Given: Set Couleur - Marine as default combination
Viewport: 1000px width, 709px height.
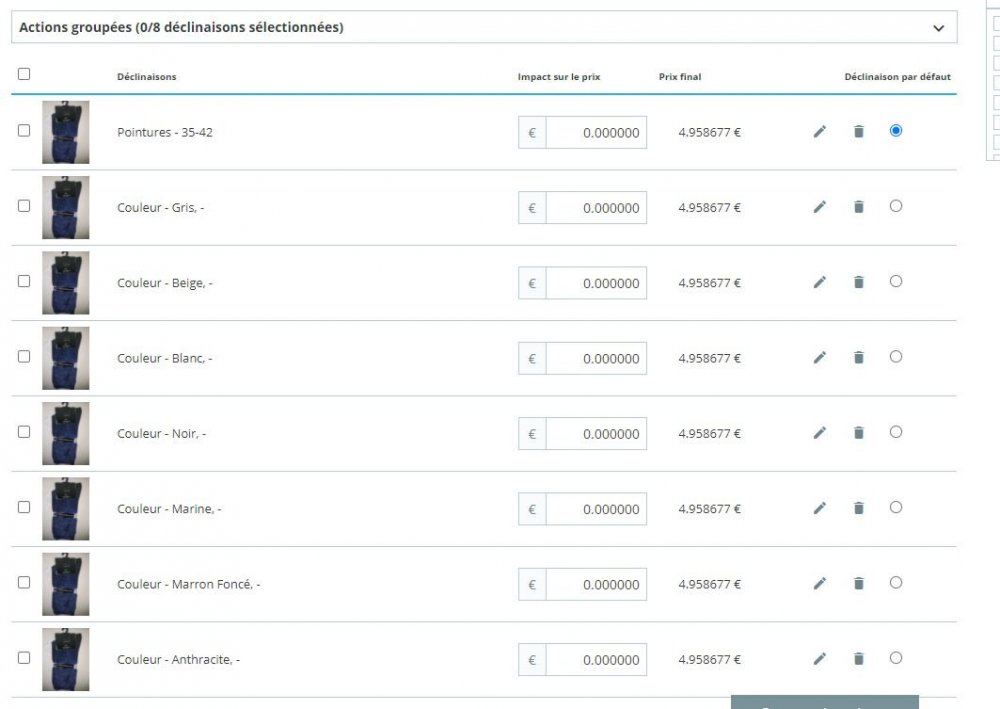Looking at the screenshot, I should tap(895, 508).
